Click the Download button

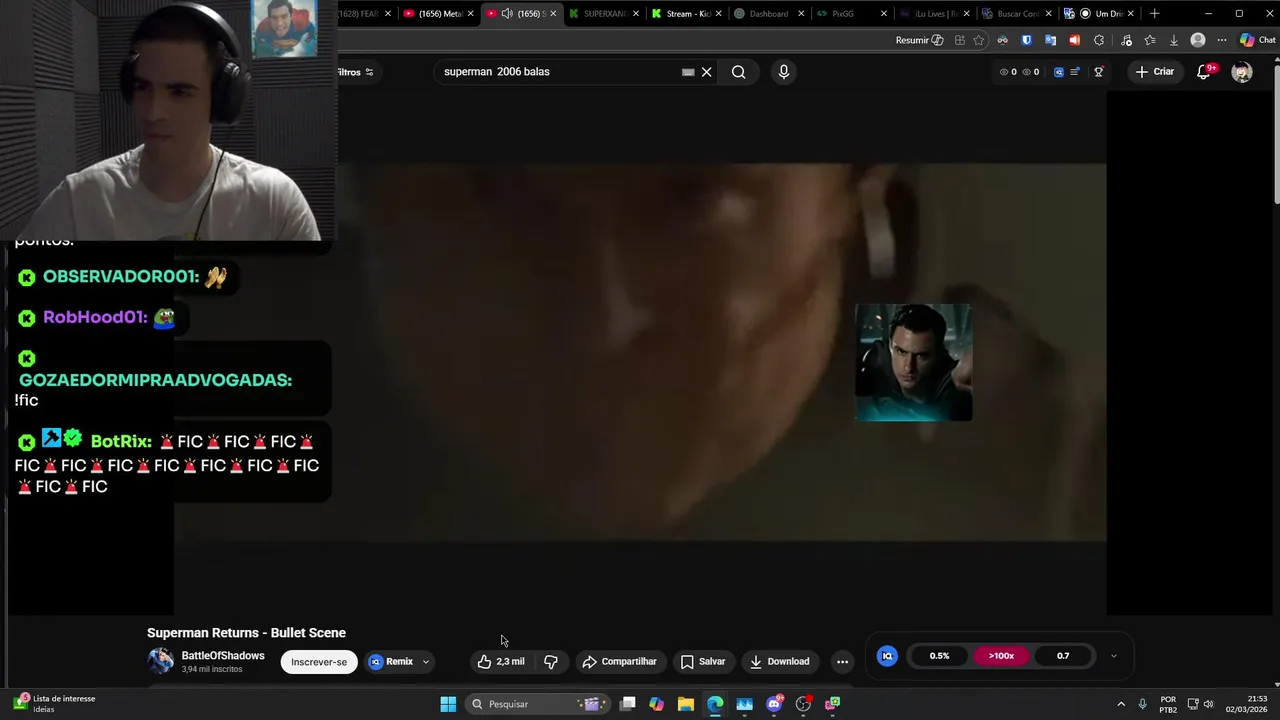coord(779,661)
